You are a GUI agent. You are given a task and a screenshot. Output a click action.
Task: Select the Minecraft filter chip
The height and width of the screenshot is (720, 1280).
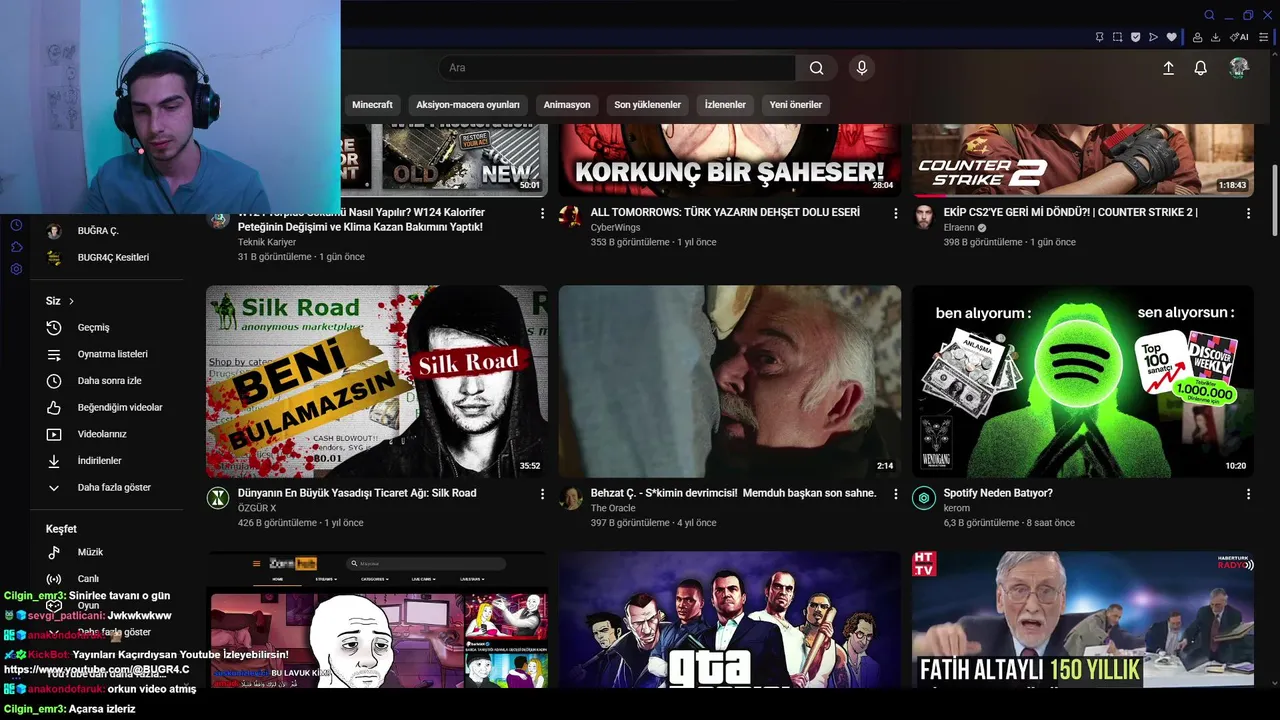tap(372, 105)
